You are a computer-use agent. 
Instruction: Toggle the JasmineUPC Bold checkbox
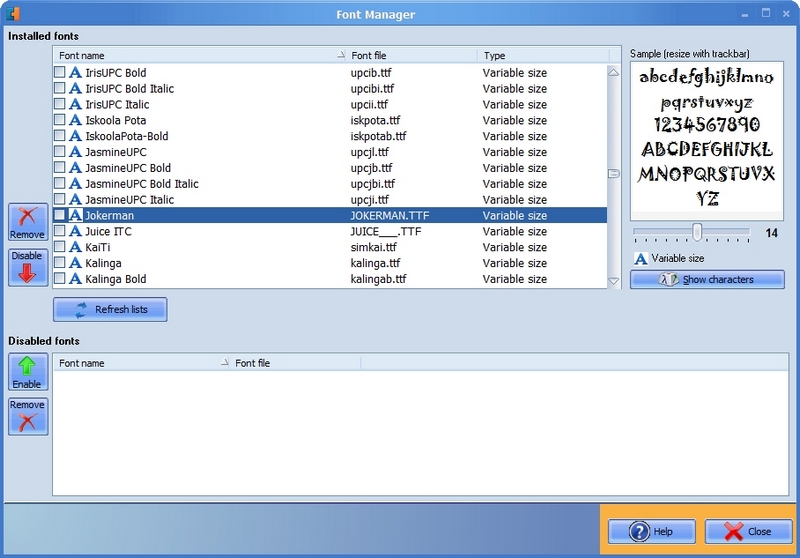pos(60,167)
